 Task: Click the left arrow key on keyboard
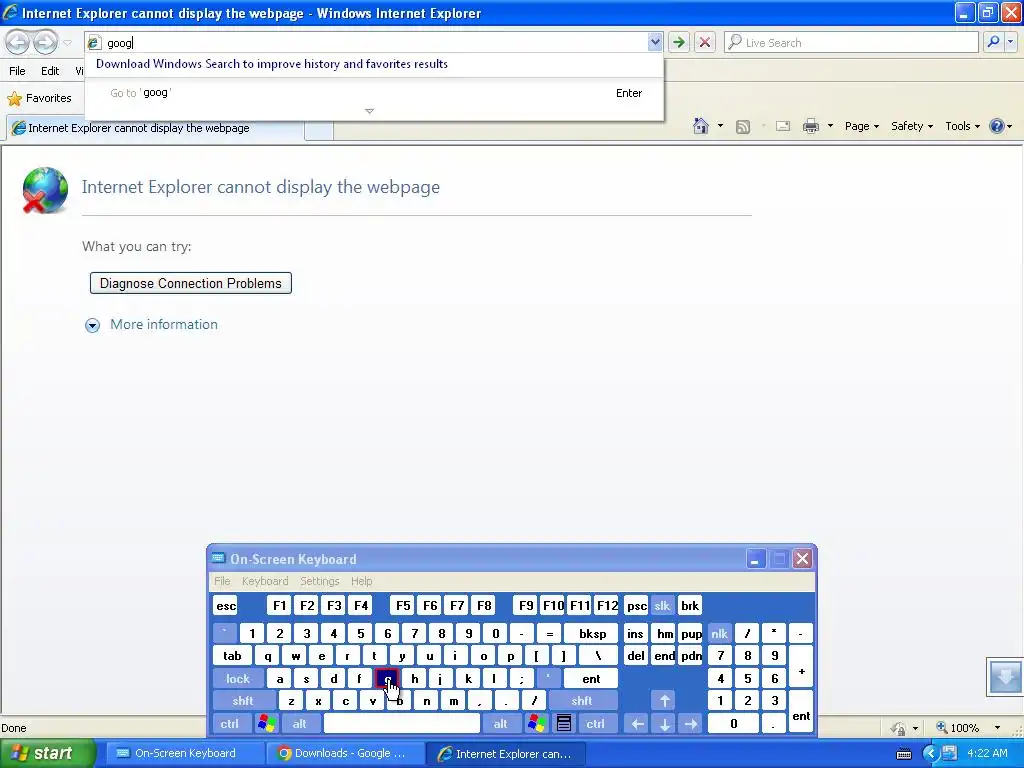(637, 724)
